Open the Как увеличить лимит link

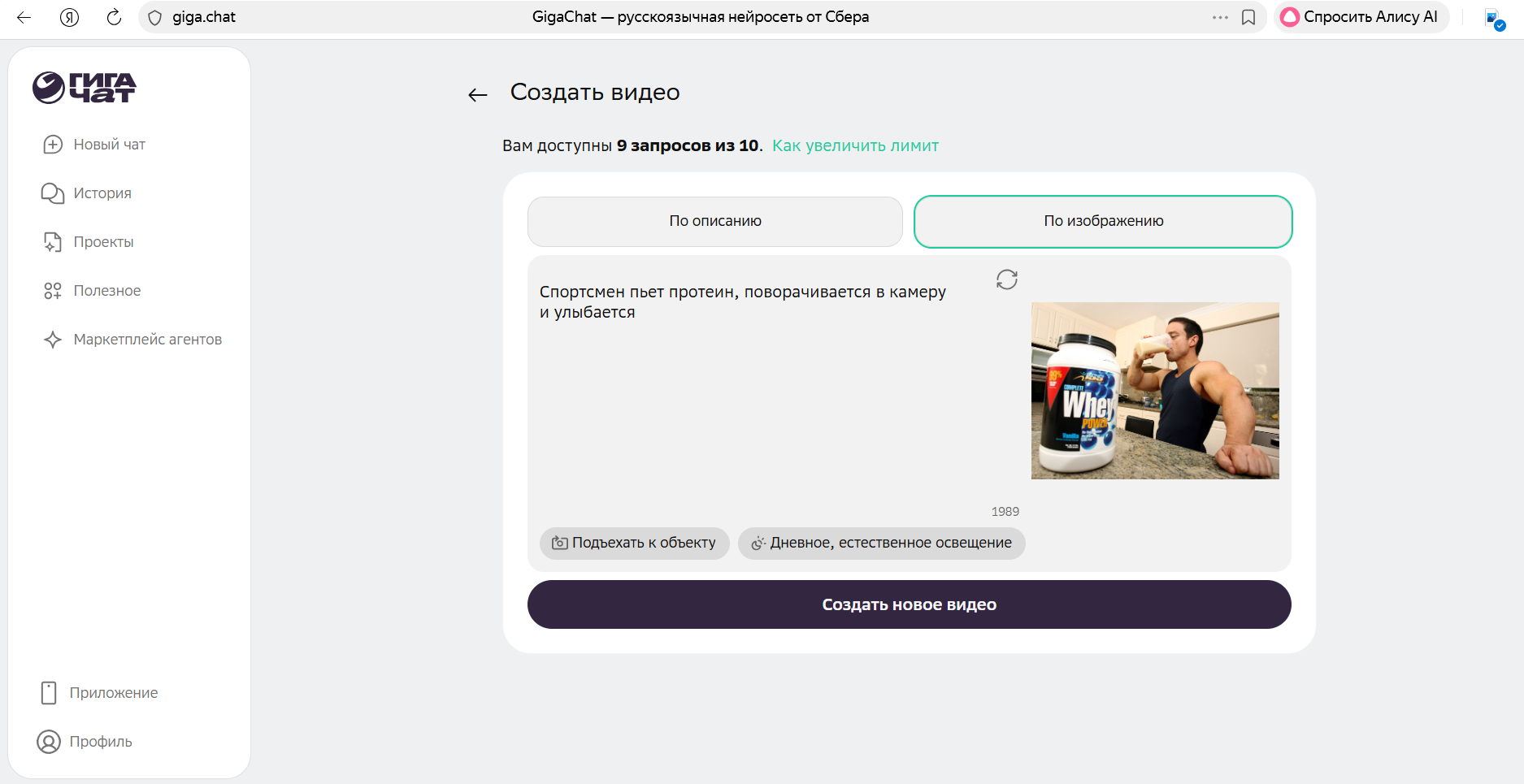[x=855, y=146]
